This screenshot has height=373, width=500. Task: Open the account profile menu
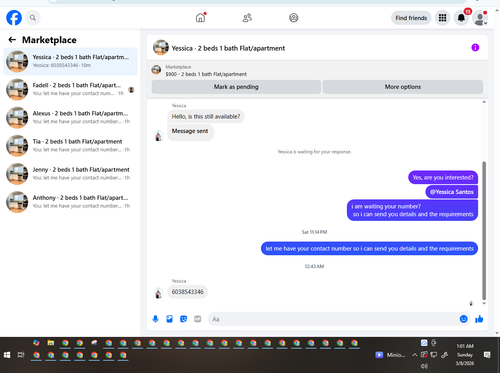480,18
